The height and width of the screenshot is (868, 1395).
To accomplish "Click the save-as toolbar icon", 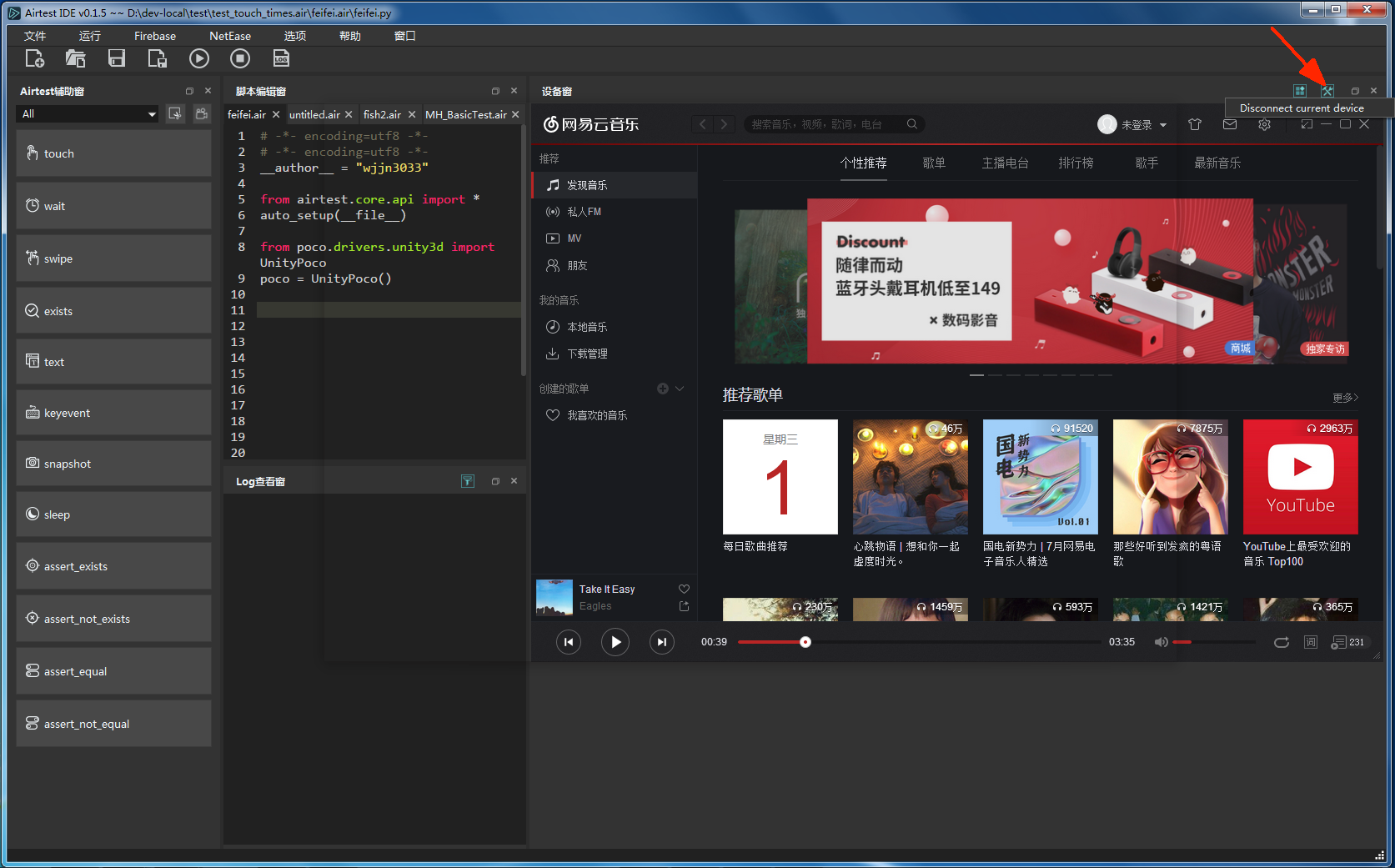I will (157, 58).
